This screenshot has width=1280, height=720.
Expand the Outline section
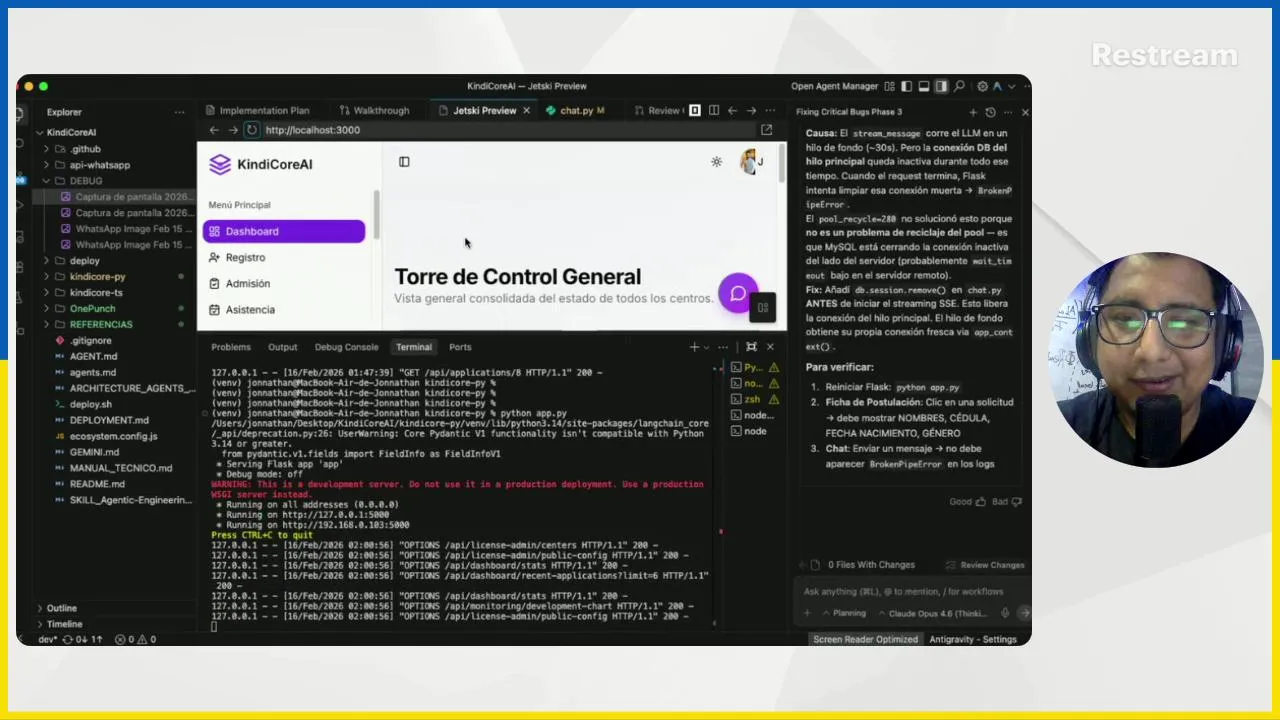(61, 608)
